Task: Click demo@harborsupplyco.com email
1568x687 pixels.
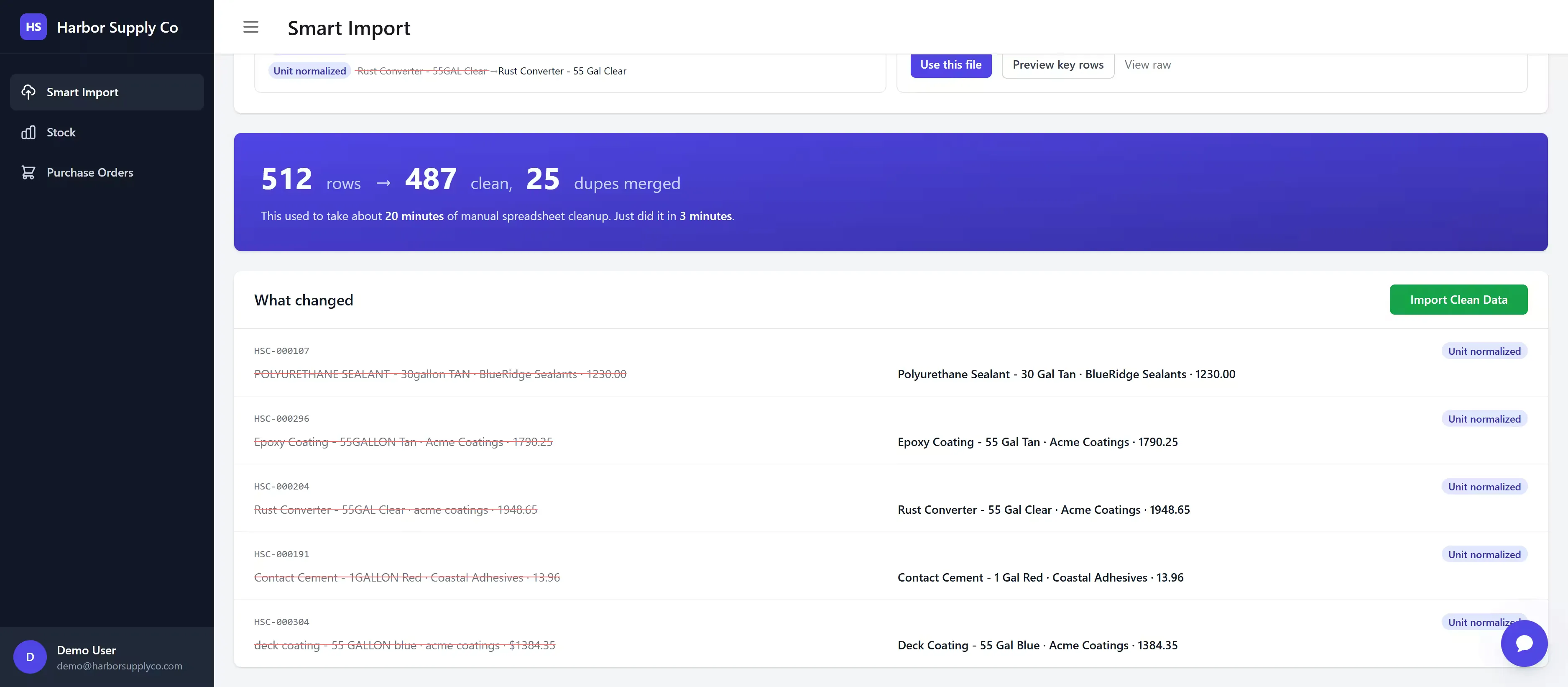Action: coord(119,666)
